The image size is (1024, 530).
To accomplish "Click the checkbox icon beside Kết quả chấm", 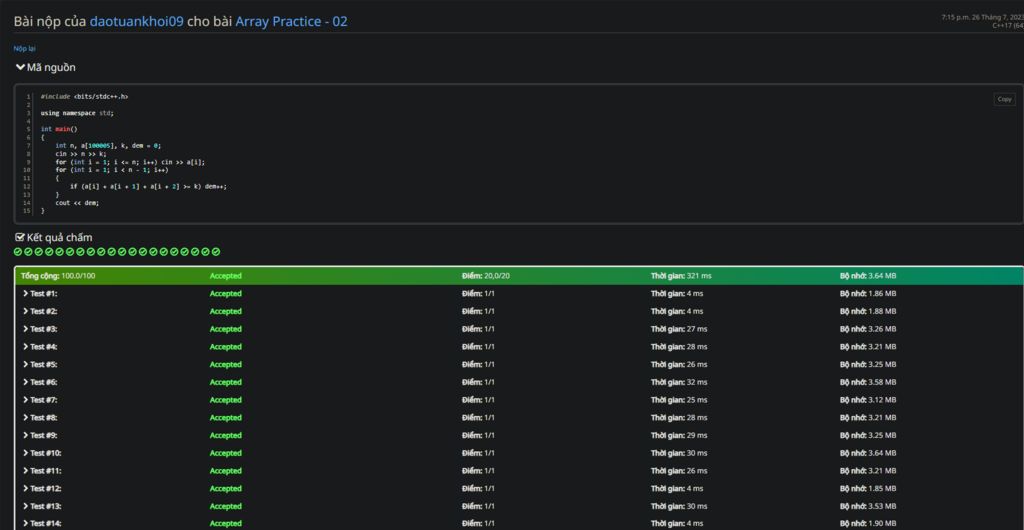I will pyautogui.click(x=20, y=237).
